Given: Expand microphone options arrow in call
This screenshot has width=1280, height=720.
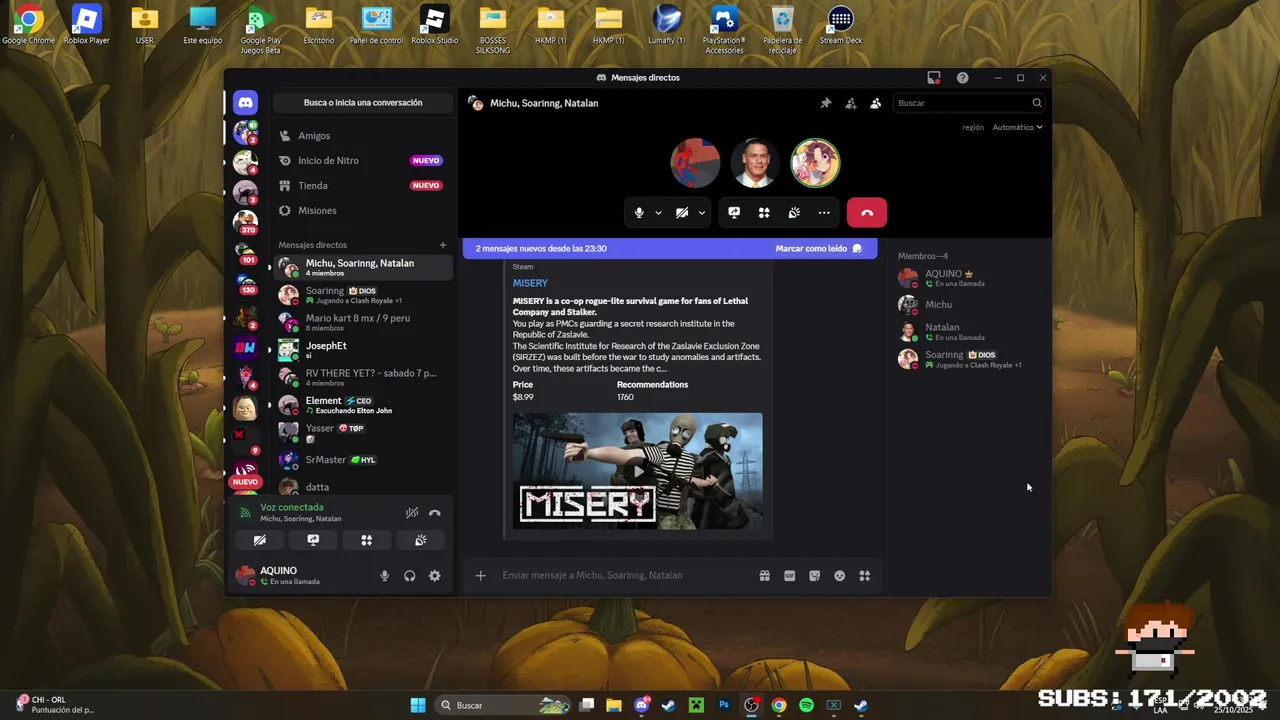Looking at the screenshot, I should pyautogui.click(x=658, y=212).
